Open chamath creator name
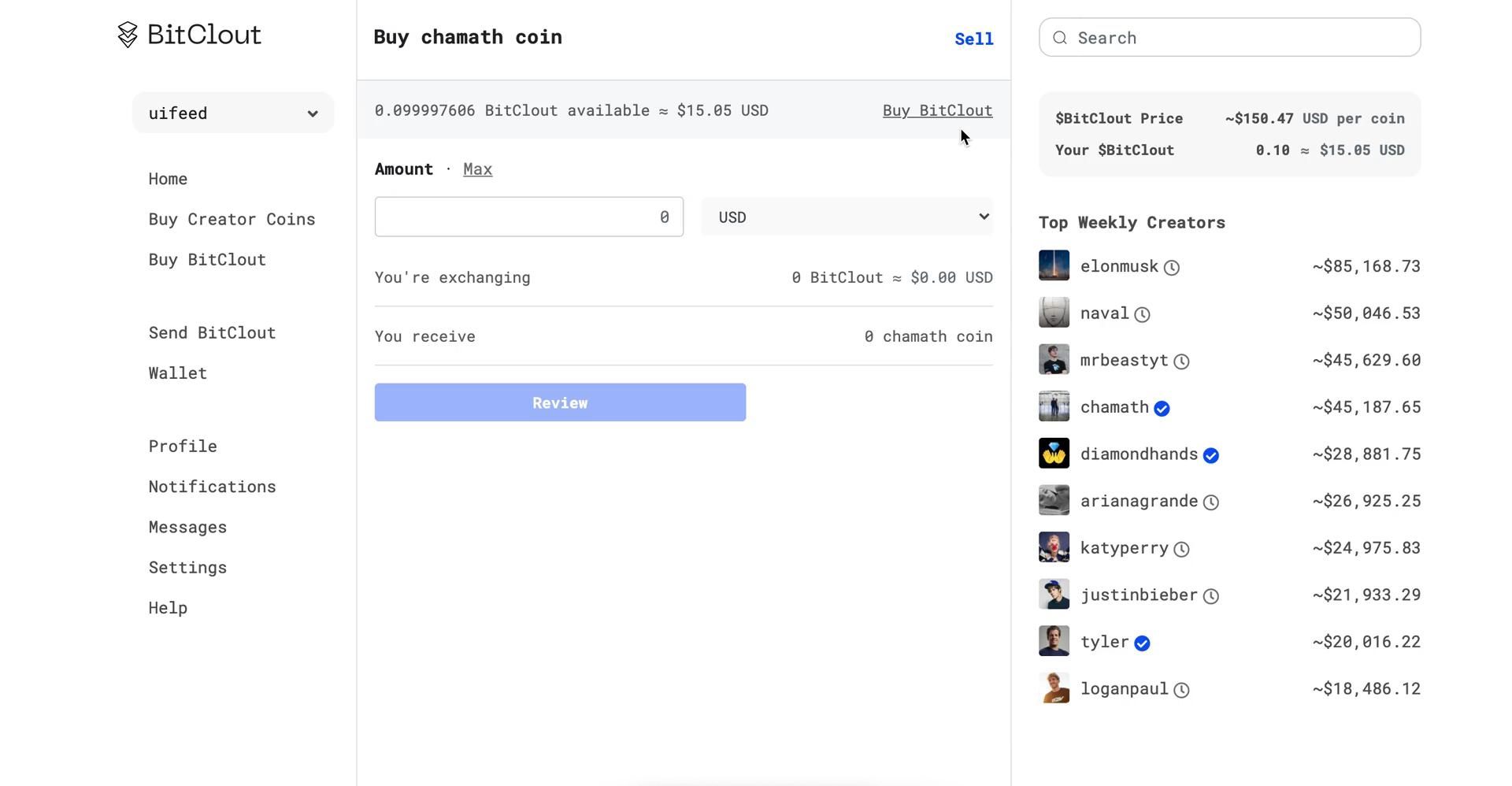Image resolution: width=1512 pixels, height=786 pixels. tap(1114, 407)
